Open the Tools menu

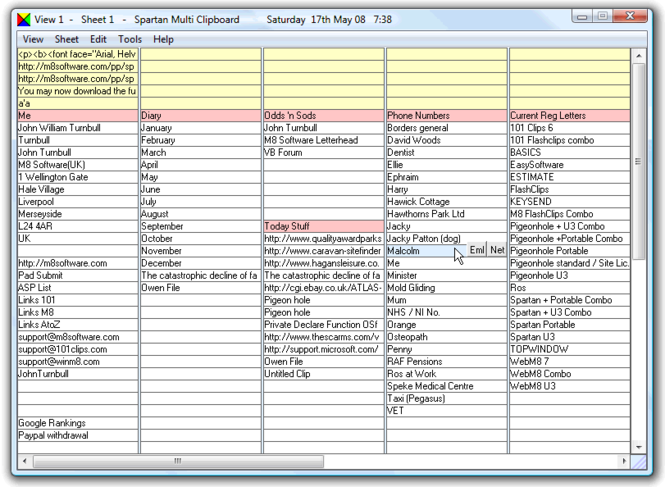[130, 39]
